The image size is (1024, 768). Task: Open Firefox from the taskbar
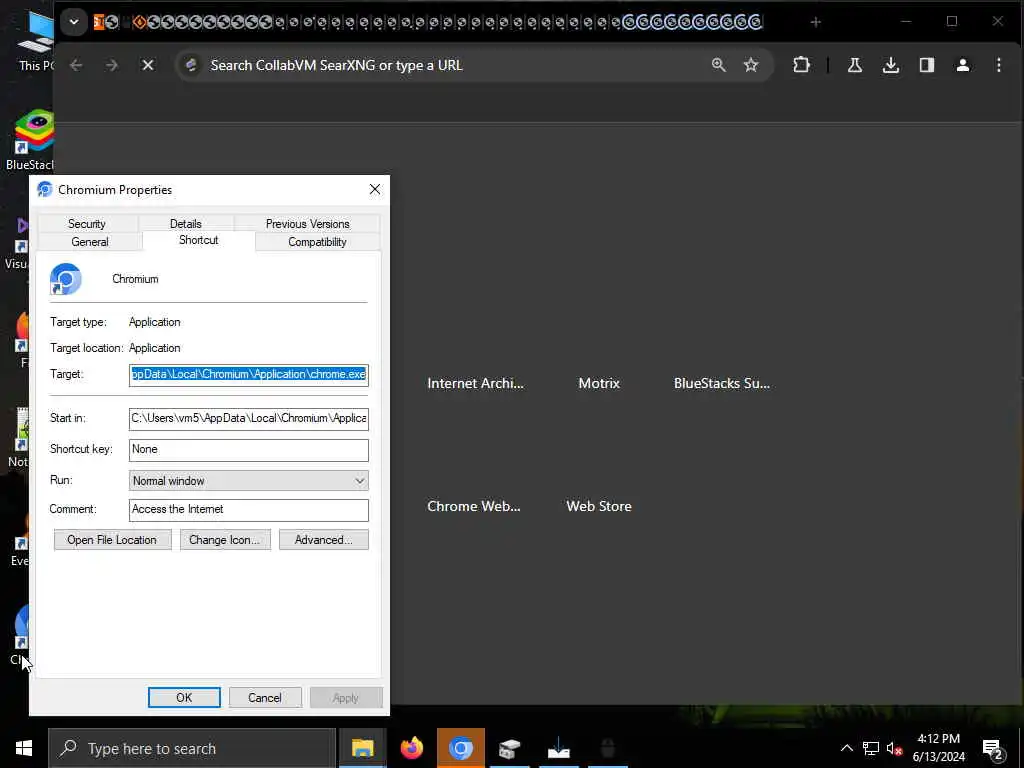[411, 748]
